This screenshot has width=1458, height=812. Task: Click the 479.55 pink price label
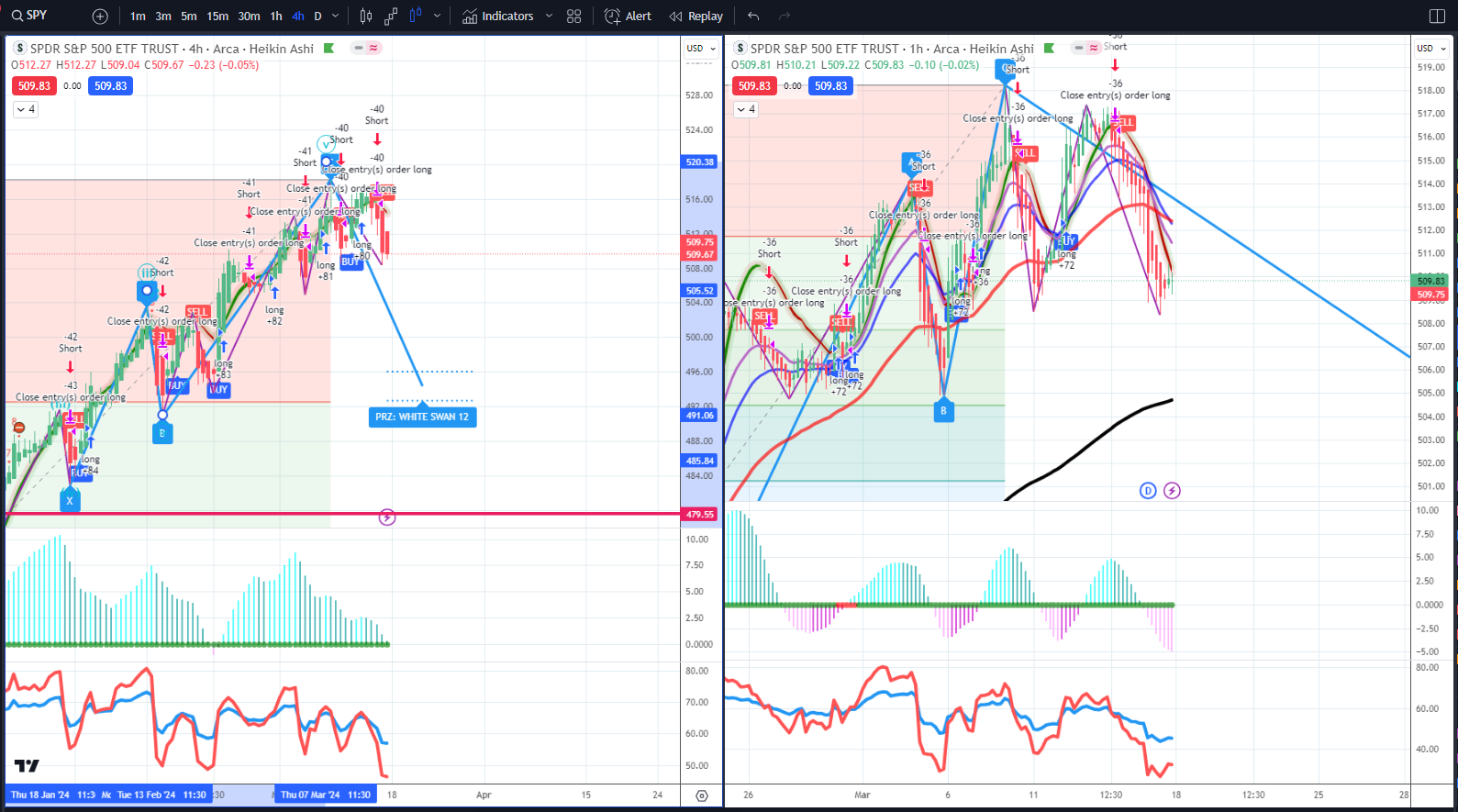pos(700,515)
